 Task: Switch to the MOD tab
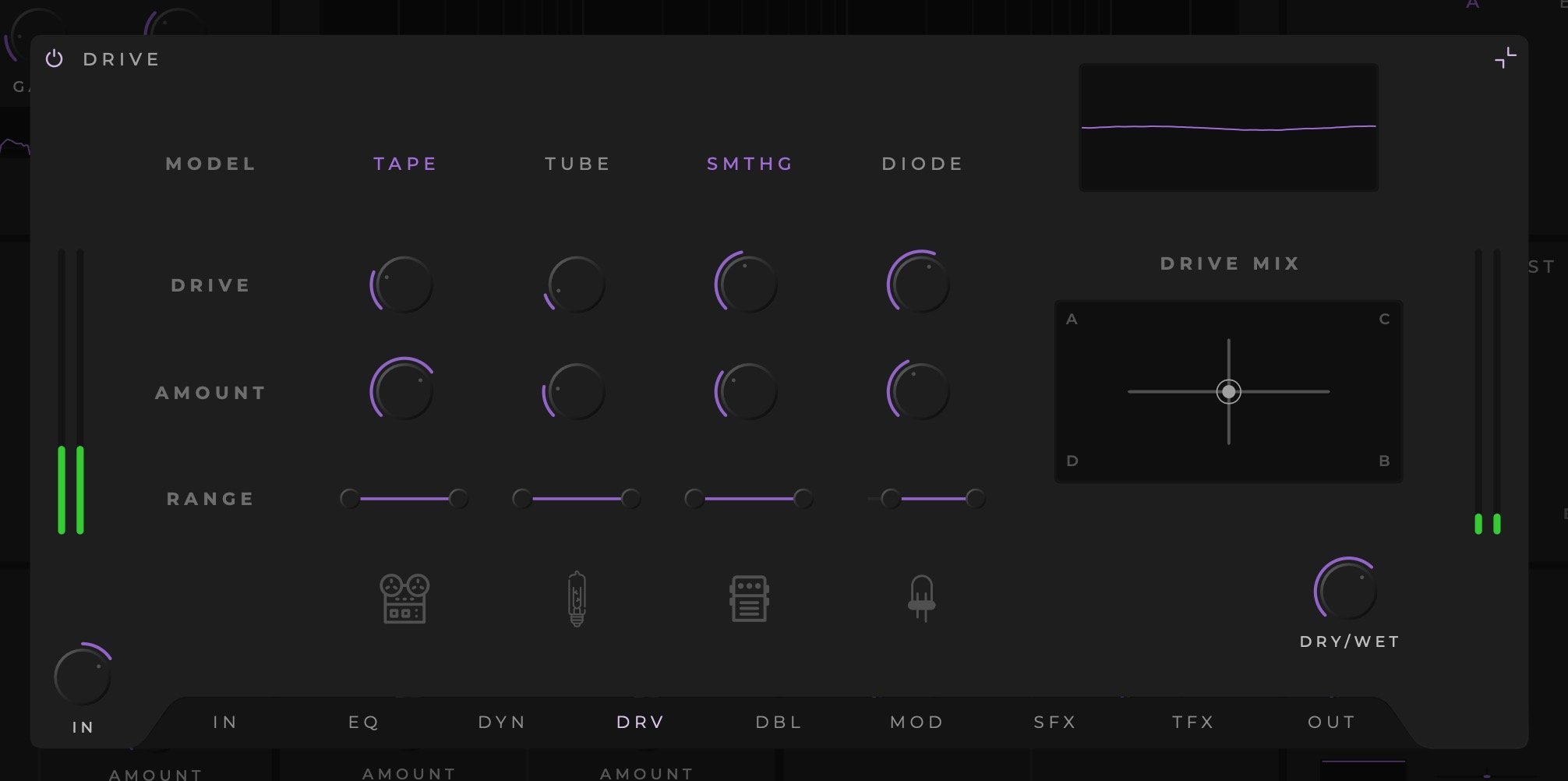916,722
